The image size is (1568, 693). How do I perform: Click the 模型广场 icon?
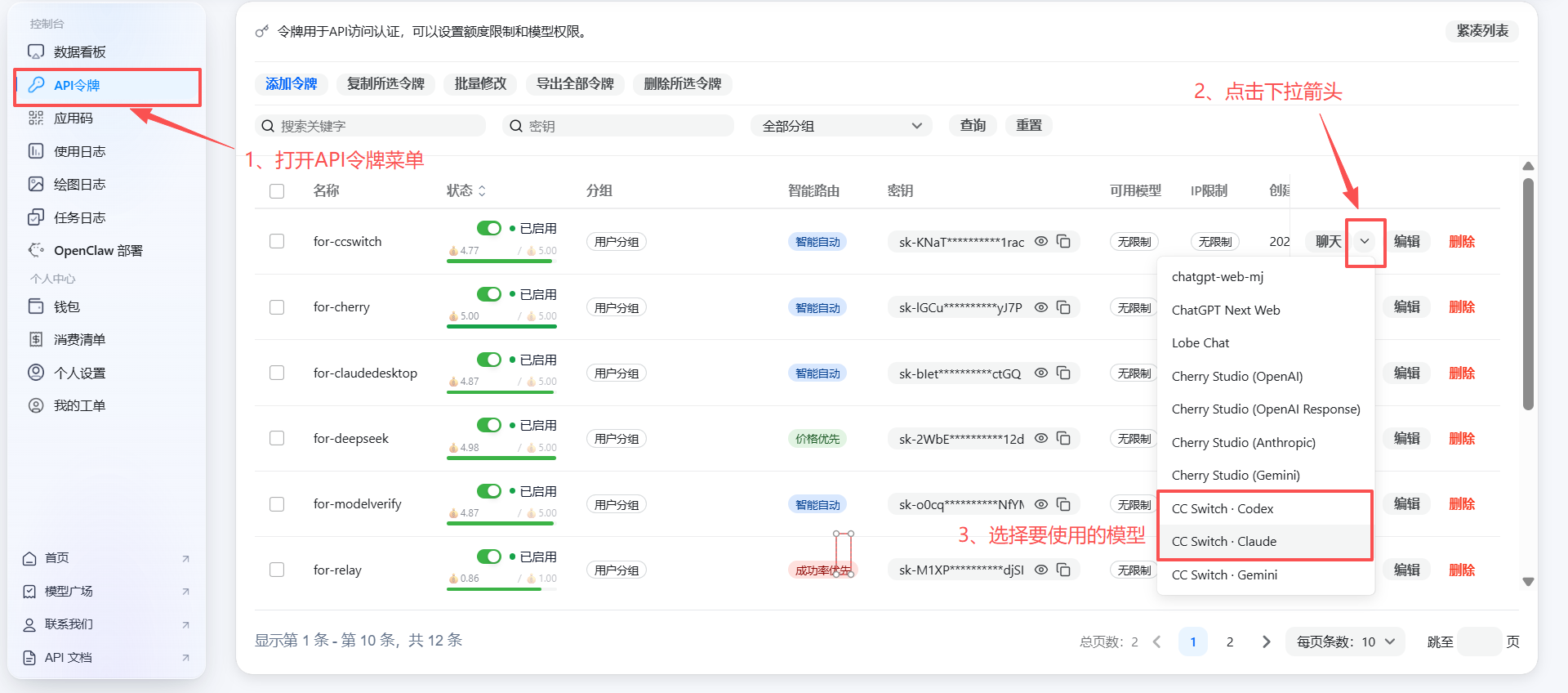pos(29,591)
